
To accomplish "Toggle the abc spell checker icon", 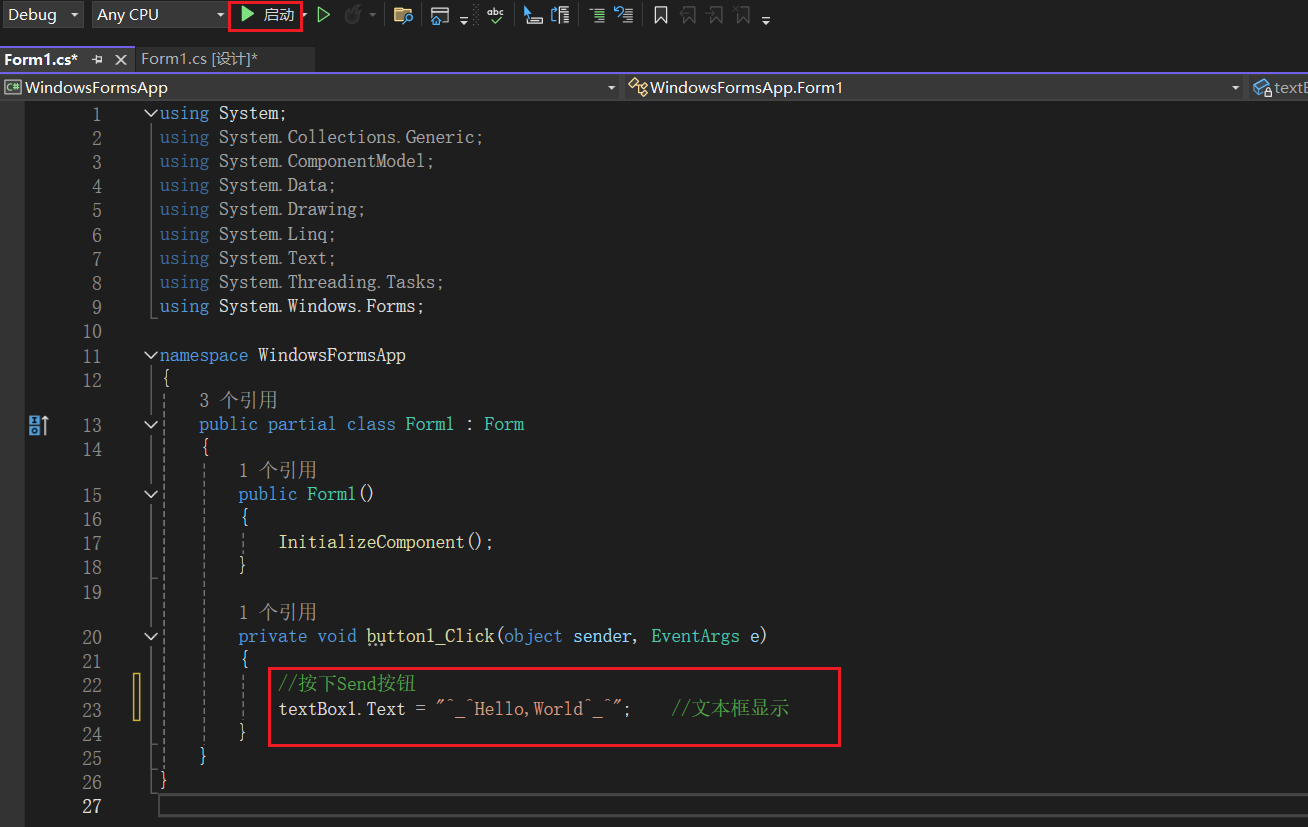I will [495, 15].
